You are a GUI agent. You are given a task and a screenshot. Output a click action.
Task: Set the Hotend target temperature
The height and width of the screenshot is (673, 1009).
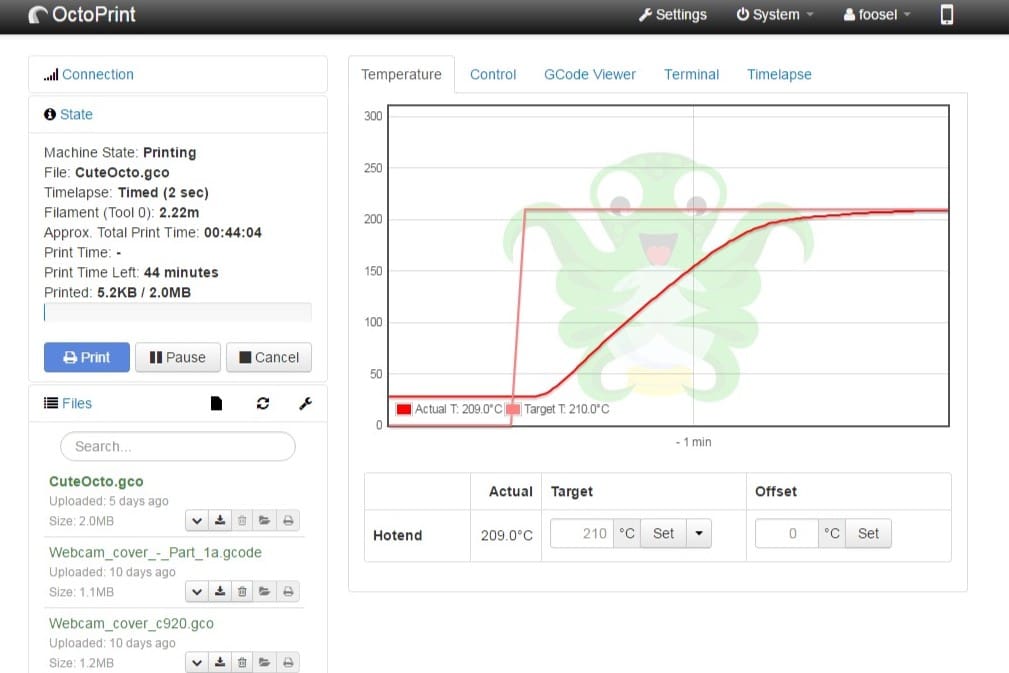[x=663, y=533]
